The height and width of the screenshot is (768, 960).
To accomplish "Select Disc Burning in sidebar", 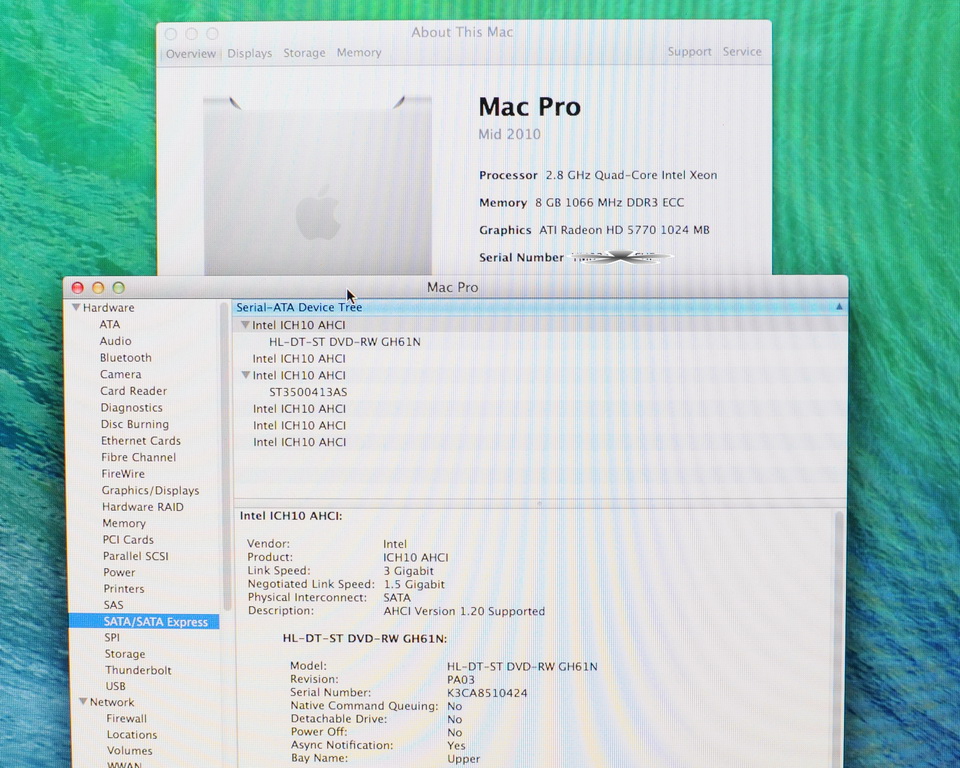I will [135, 424].
